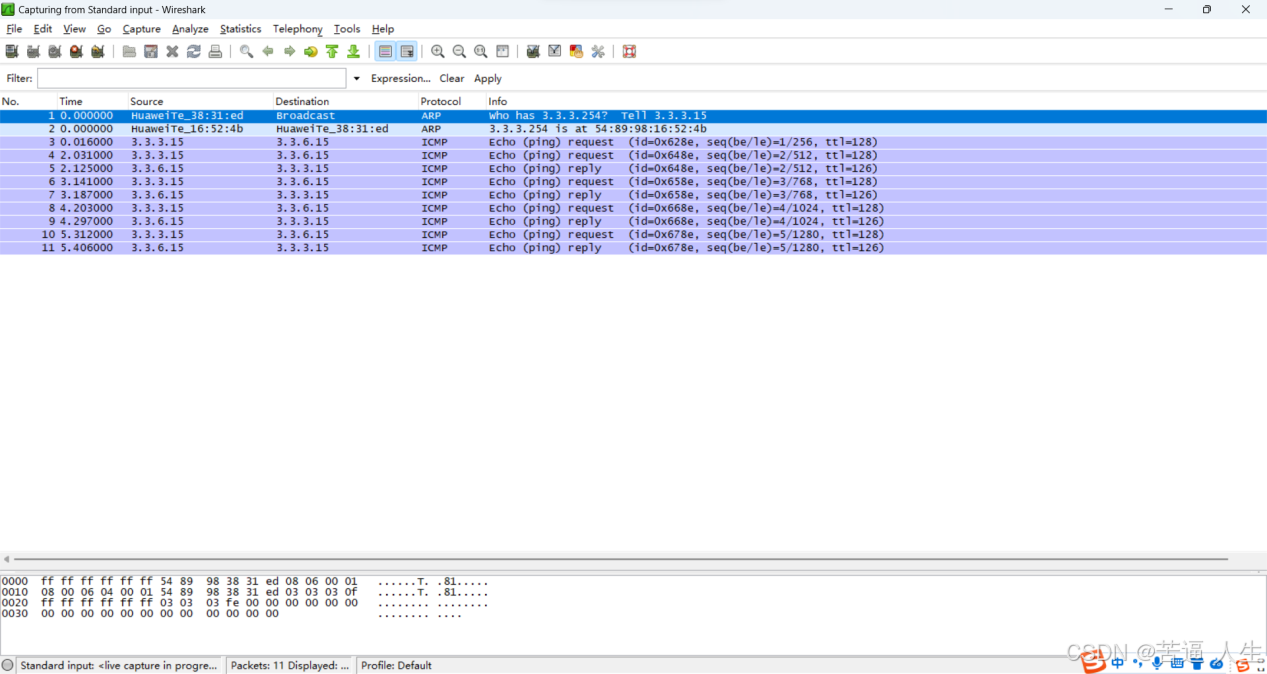Click 'Packets: 11 Displayed' status text
This screenshot has width=1267, height=674.
(290, 665)
